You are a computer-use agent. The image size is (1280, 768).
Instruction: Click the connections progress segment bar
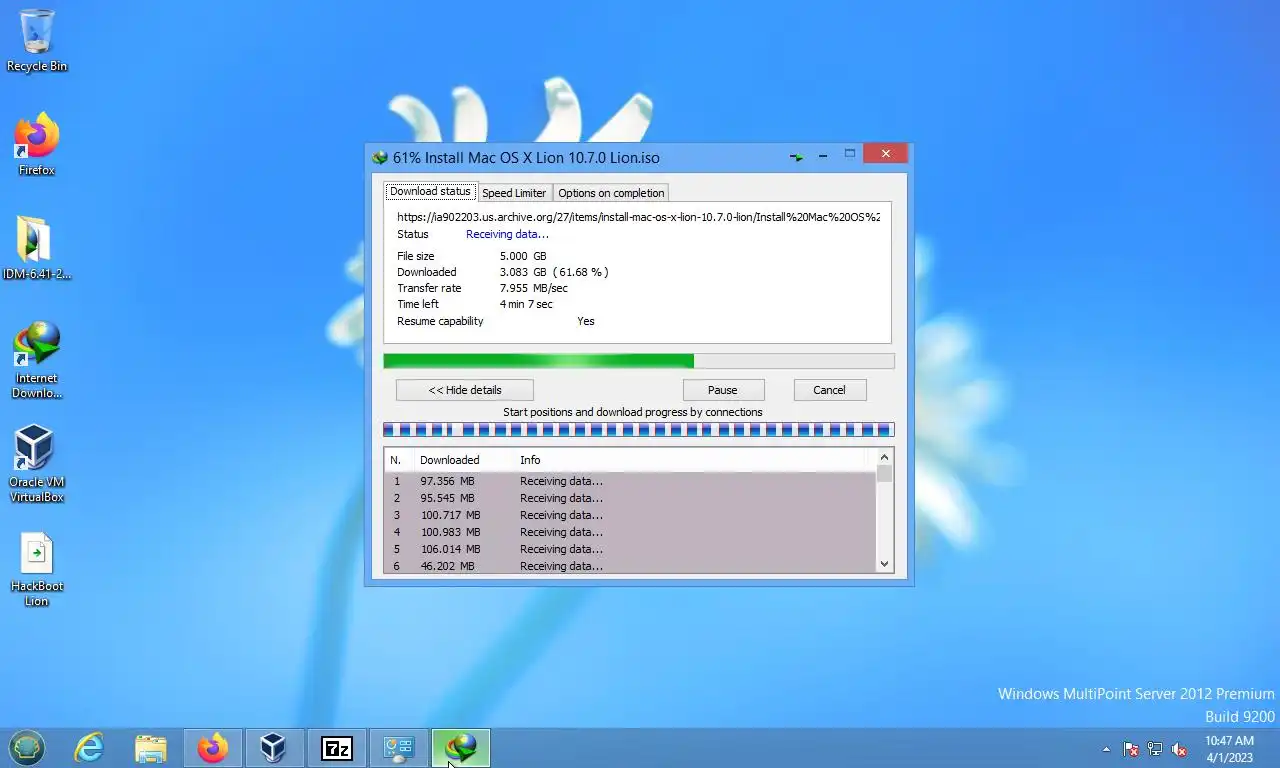639,430
